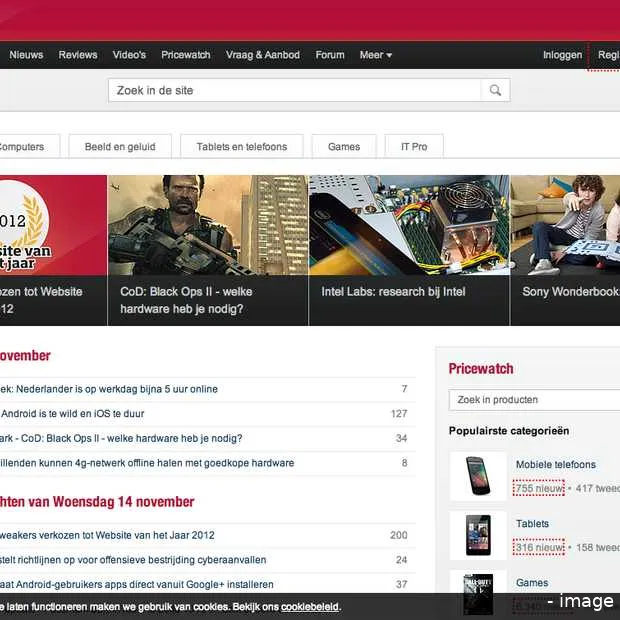Viewport: 620px width, 620px height.
Task: Click the Inloggen link
Action: point(562,55)
